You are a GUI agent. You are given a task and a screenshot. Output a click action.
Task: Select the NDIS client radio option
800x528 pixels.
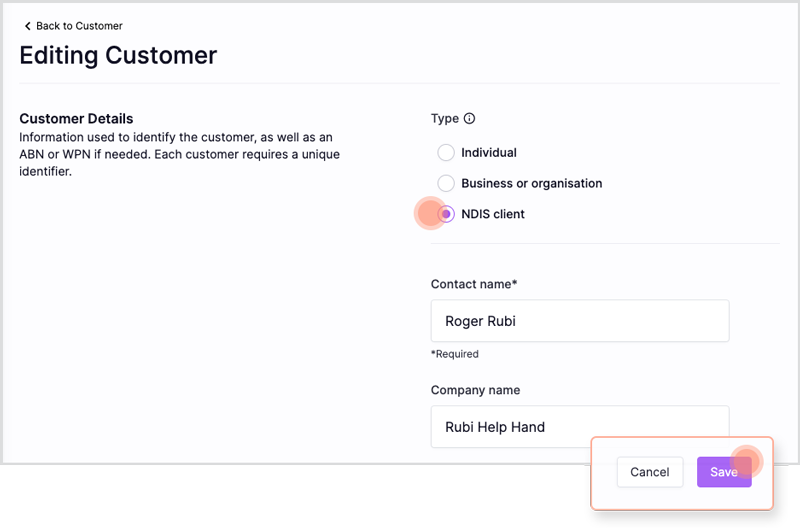[446, 214]
